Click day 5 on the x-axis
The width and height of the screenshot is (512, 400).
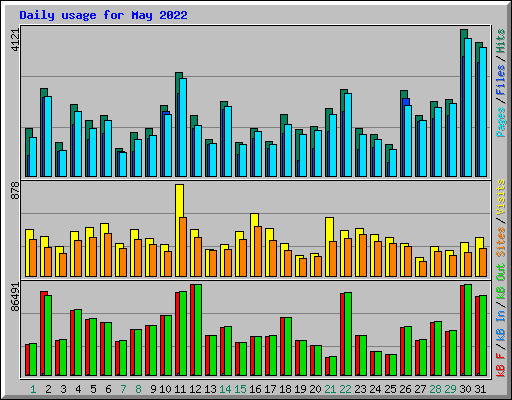[x=93, y=389]
